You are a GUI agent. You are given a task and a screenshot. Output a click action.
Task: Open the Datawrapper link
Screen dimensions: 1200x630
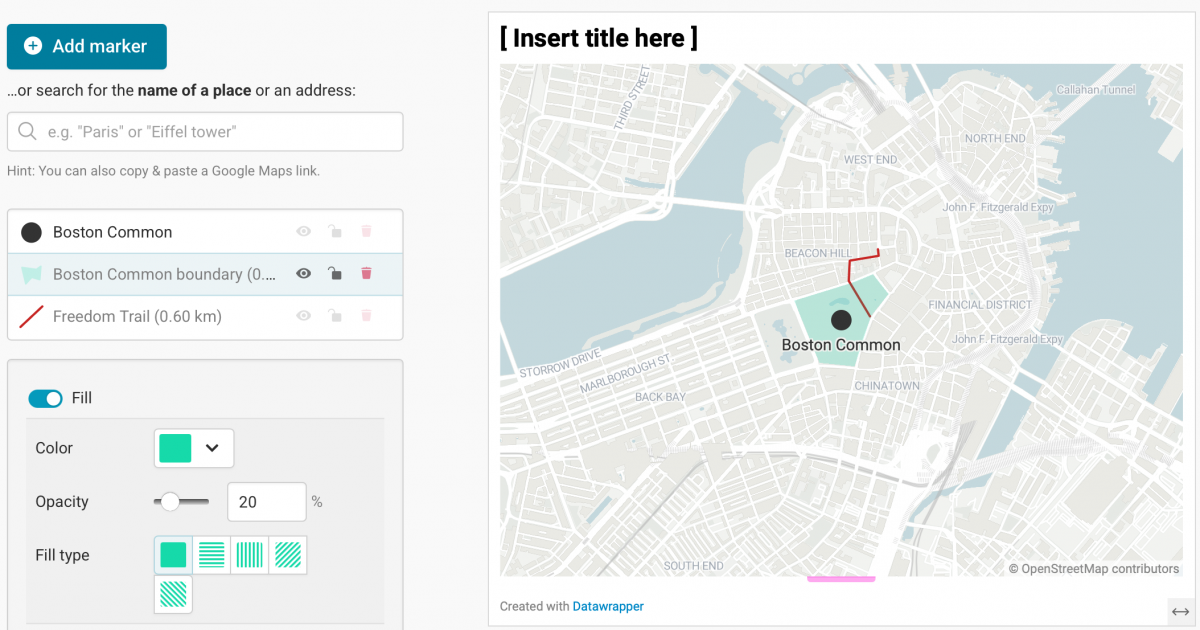click(608, 606)
